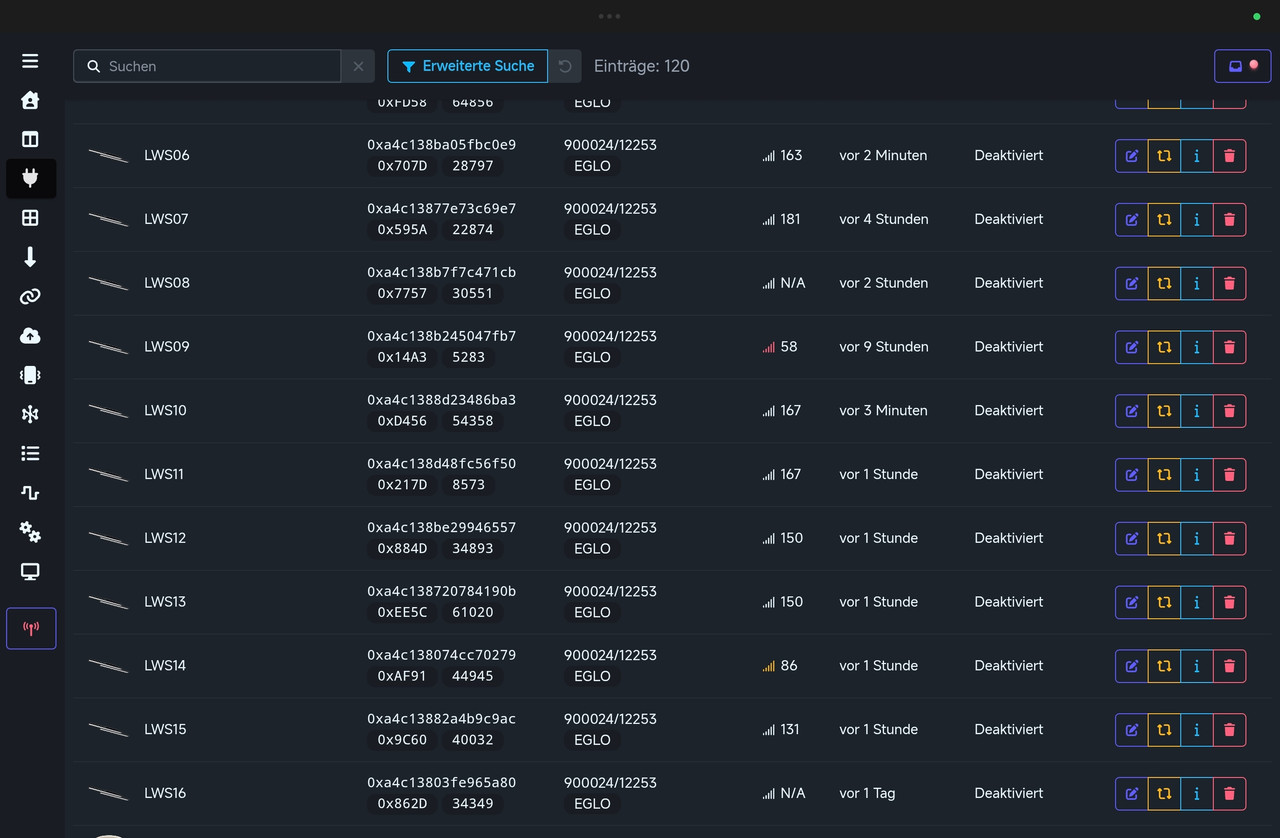Open the grid tiles icon in sidebar
1280x838 pixels.
pos(30,218)
